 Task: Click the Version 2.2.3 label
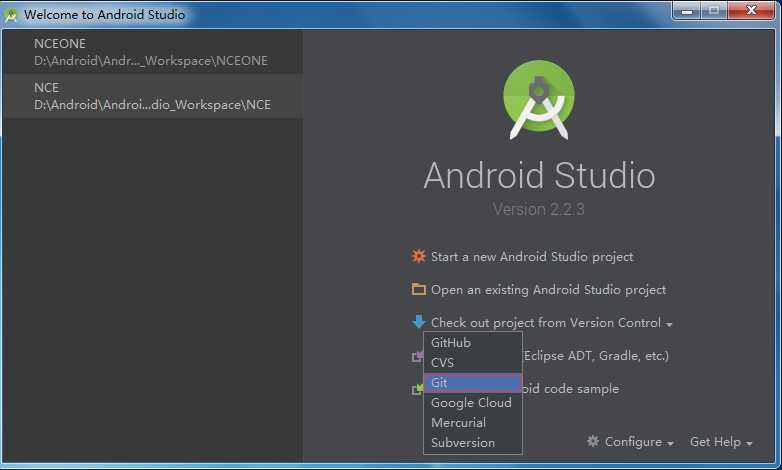tap(539, 209)
